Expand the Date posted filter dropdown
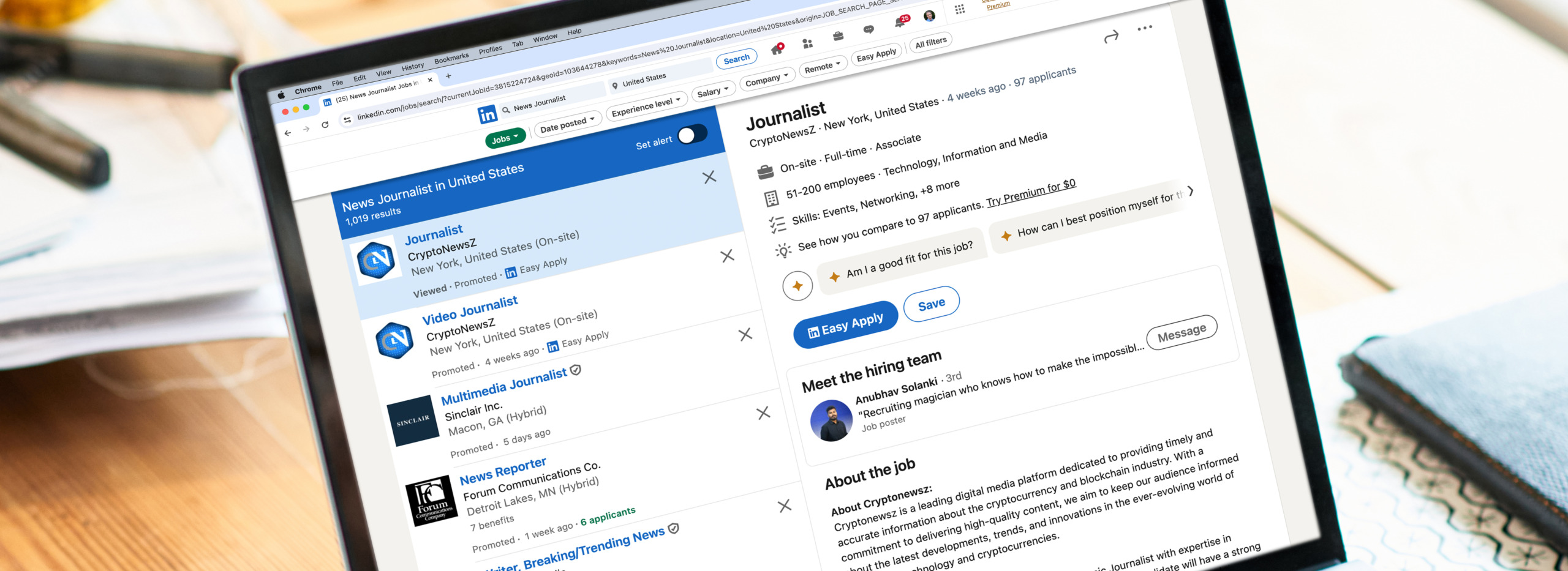This screenshot has height=571, width=1568. [x=568, y=124]
